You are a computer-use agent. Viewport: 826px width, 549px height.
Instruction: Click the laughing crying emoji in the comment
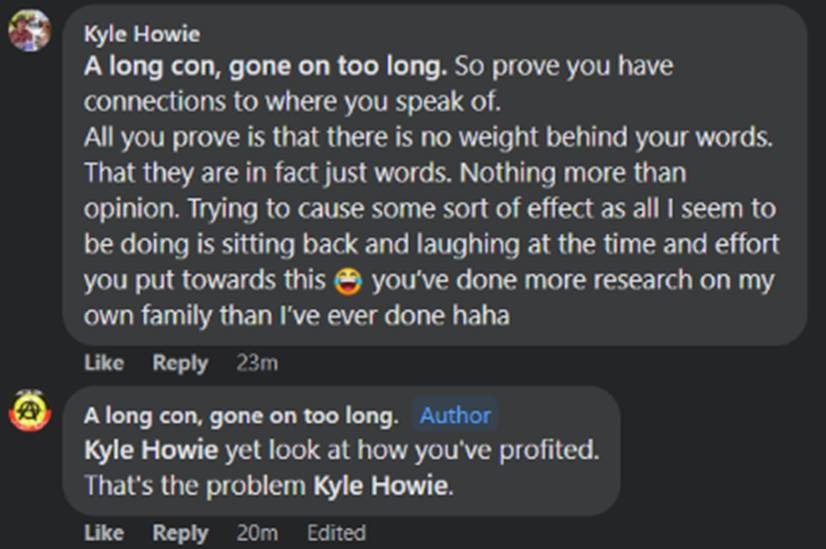(348, 282)
